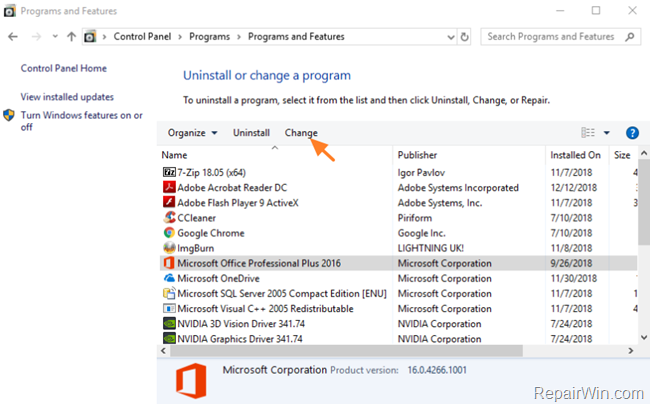
Task: Sort by the Size column header
Action: [x=623, y=155]
